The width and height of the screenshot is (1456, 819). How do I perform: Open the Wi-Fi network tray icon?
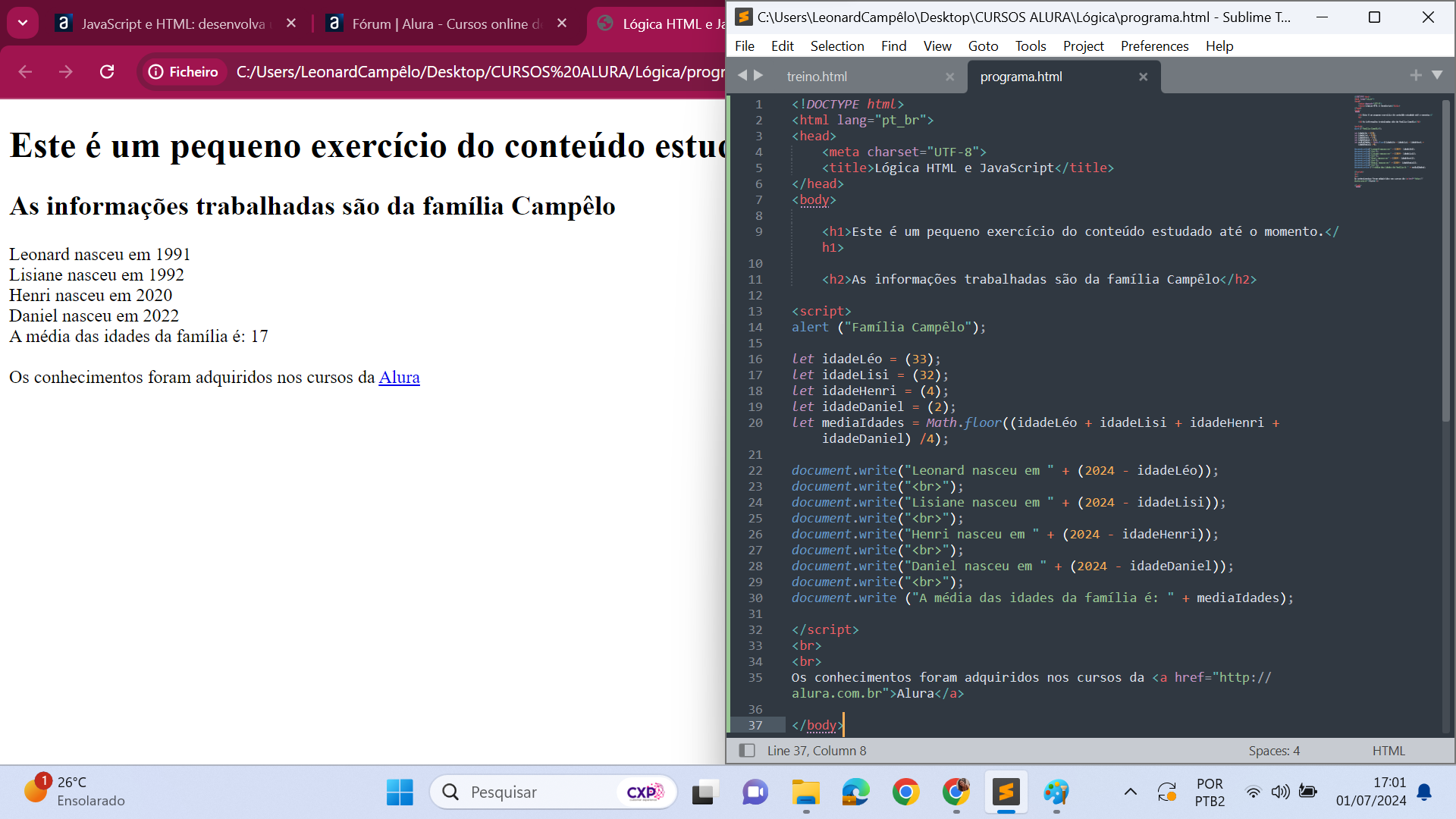[1253, 792]
